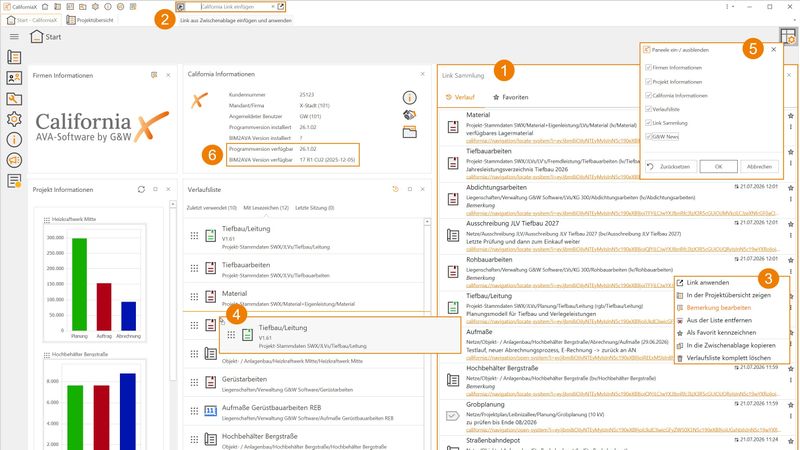800x450 pixels.
Task: Open the notes list sidebar icon
Action: pos(14,181)
